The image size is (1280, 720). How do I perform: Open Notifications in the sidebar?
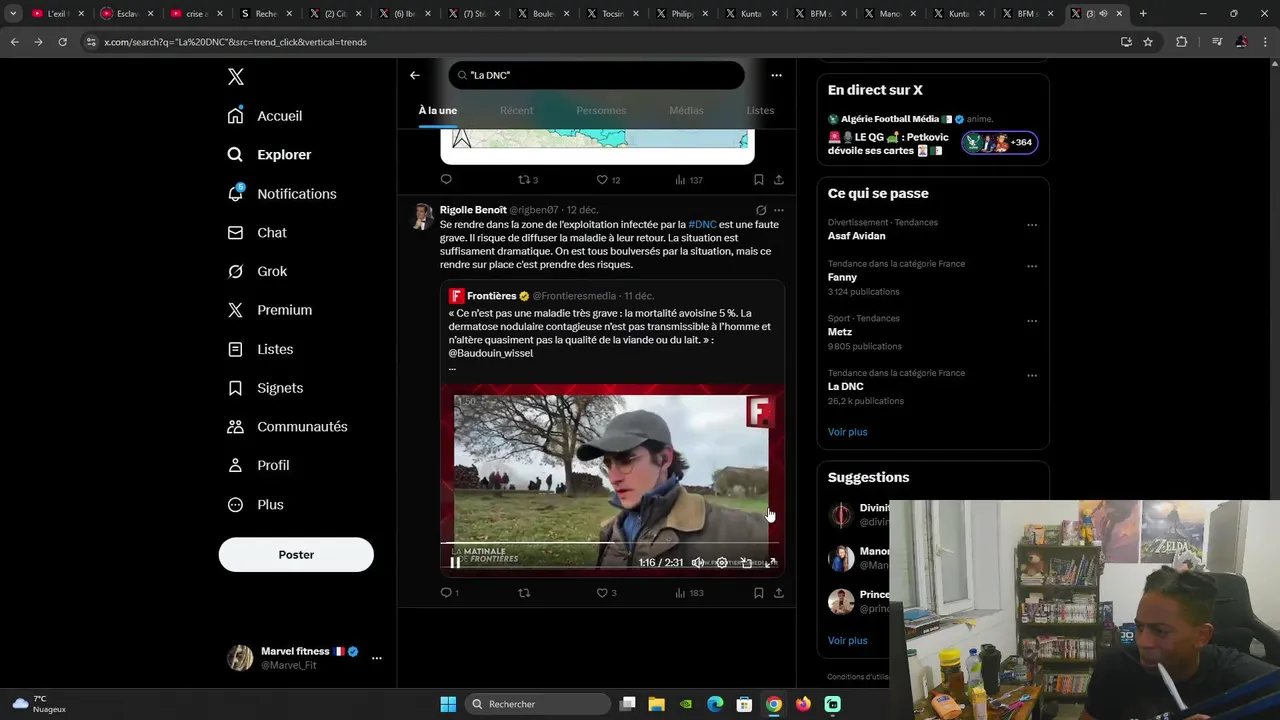pyautogui.click(x=281, y=194)
